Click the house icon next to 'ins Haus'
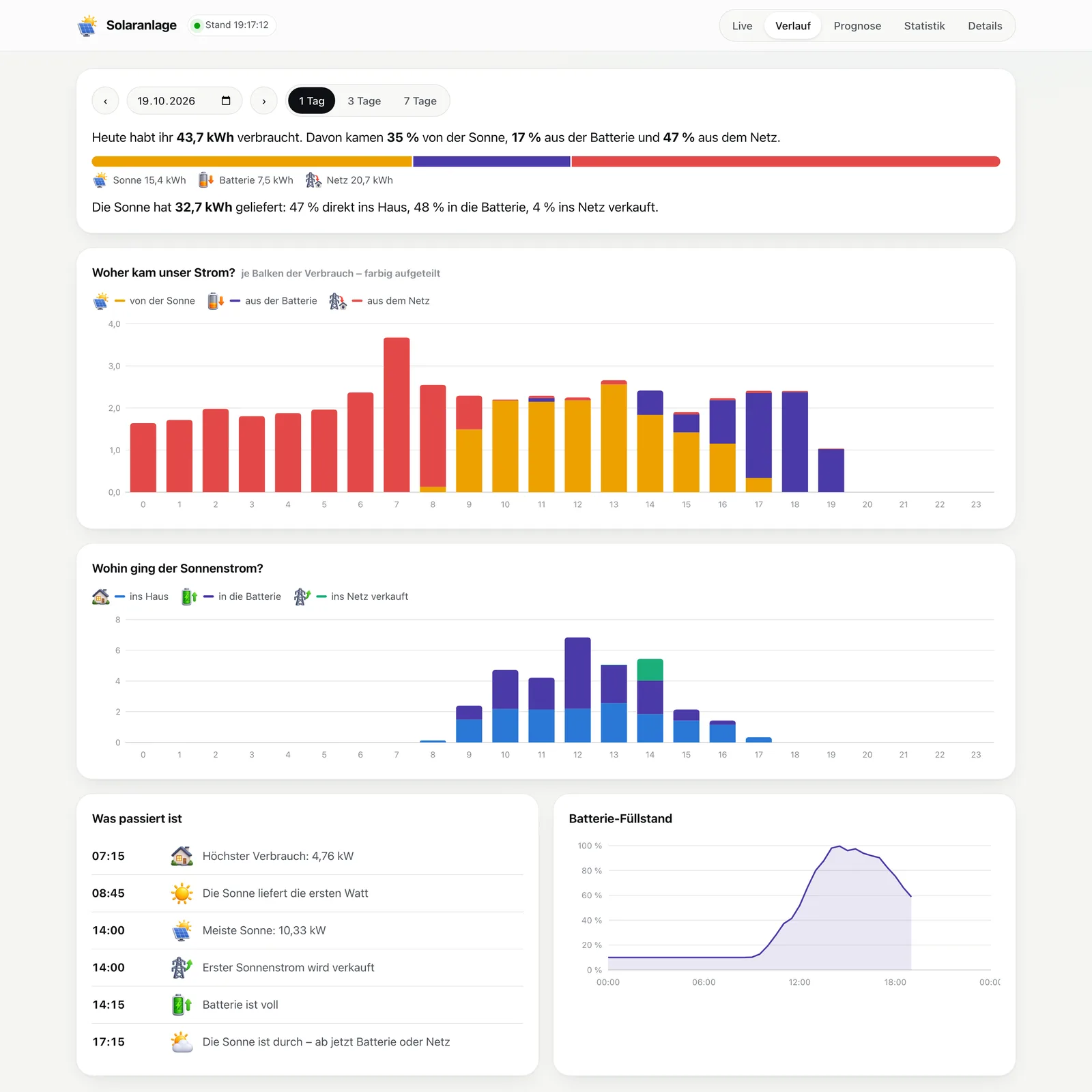 click(x=100, y=597)
